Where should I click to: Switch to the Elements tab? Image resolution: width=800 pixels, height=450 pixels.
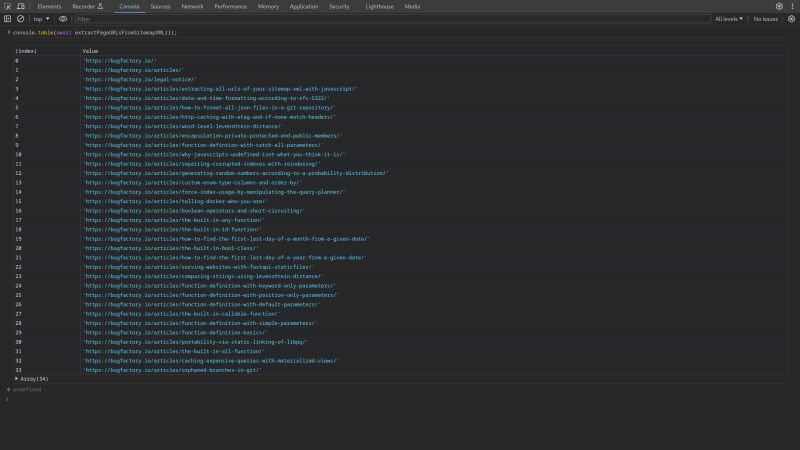(49, 7)
